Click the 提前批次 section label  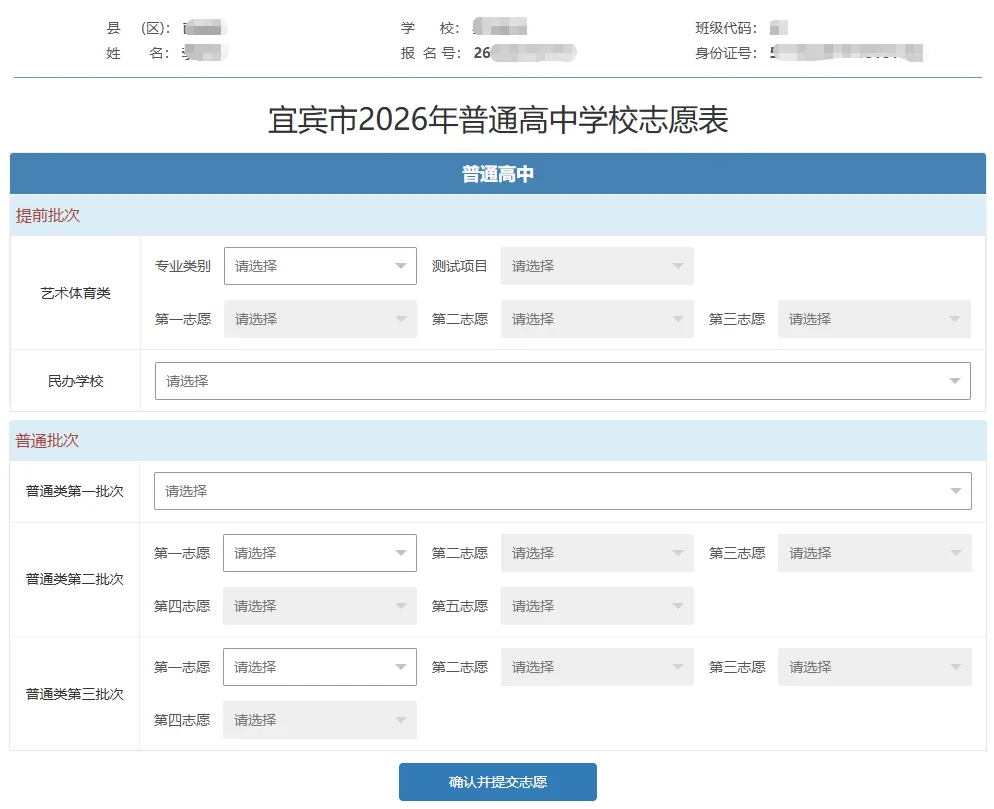click(x=37, y=215)
